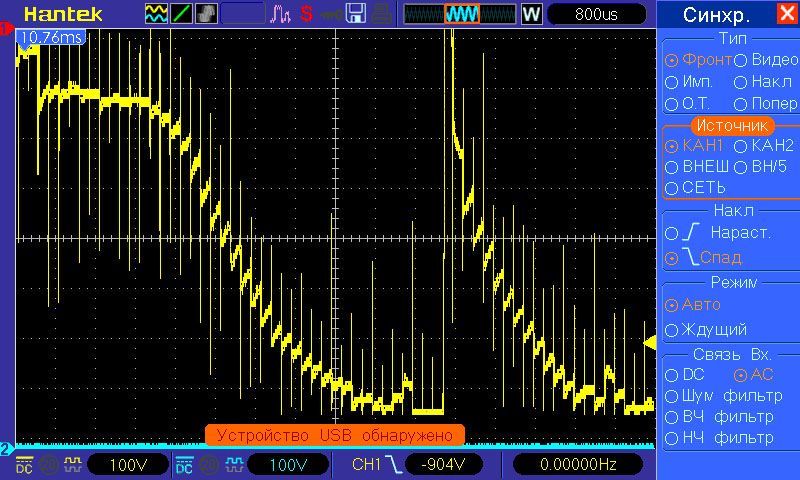Click the trigger level arrow on right edge
This screenshot has height=480, width=800.
coord(650,342)
